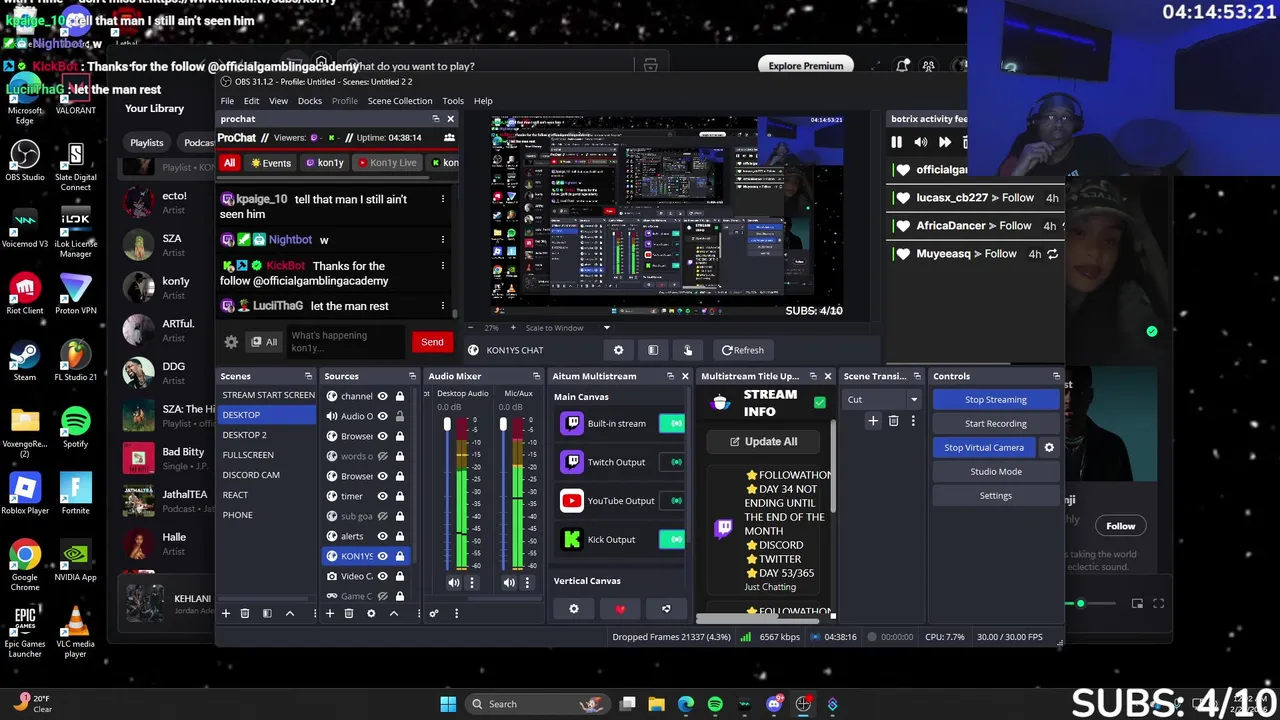
Task: Unlock the KON1YS source lock icon
Action: click(400, 556)
